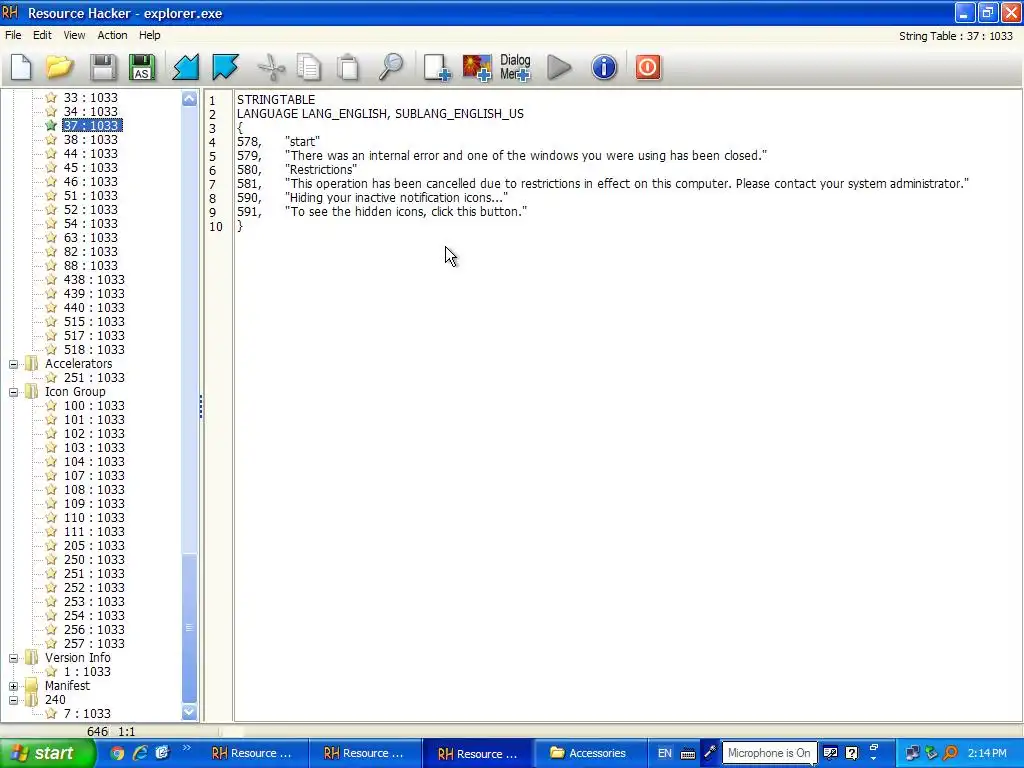Screen dimensions: 1024x768
Task: Click the Cut scissors icon
Action: click(271, 67)
